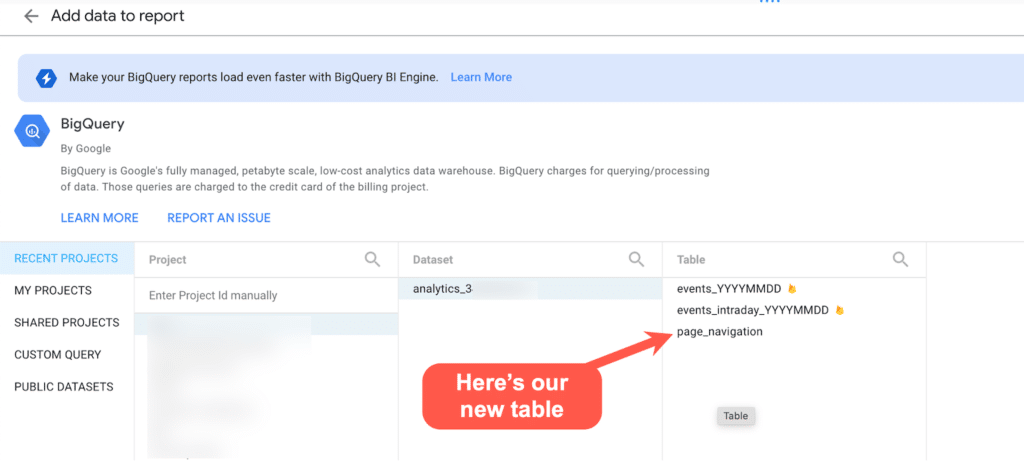This screenshot has width=1024, height=471.
Task: Click the flame icon beside events_intraday_YYYYMMDD
Action: pyautogui.click(x=840, y=310)
